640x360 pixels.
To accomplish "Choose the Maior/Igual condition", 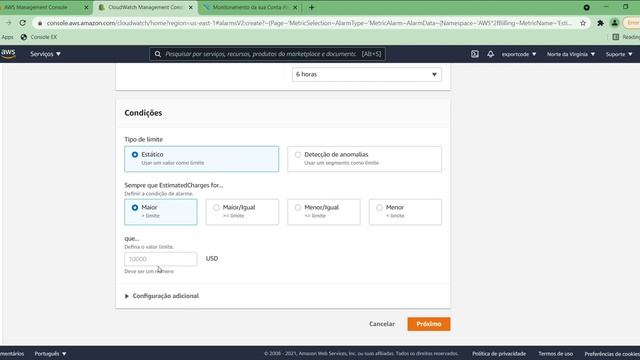I will pos(242,212).
